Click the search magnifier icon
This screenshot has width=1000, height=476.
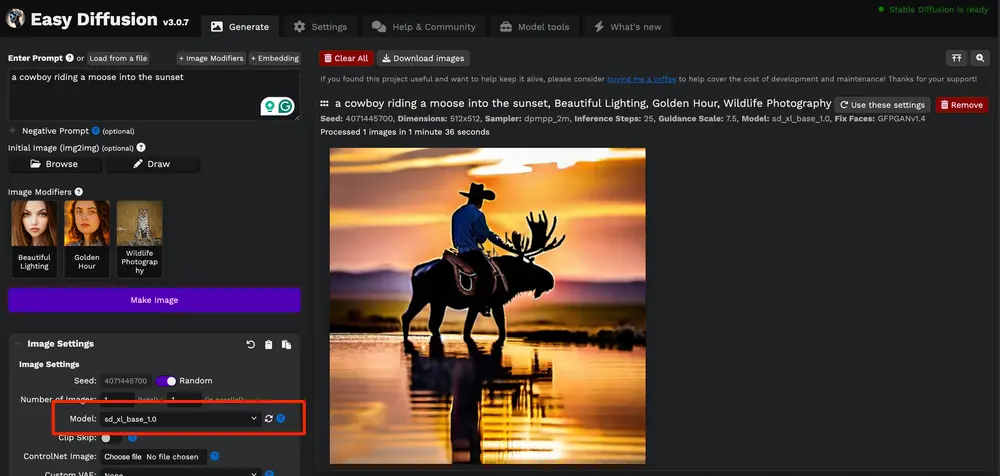point(981,59)
